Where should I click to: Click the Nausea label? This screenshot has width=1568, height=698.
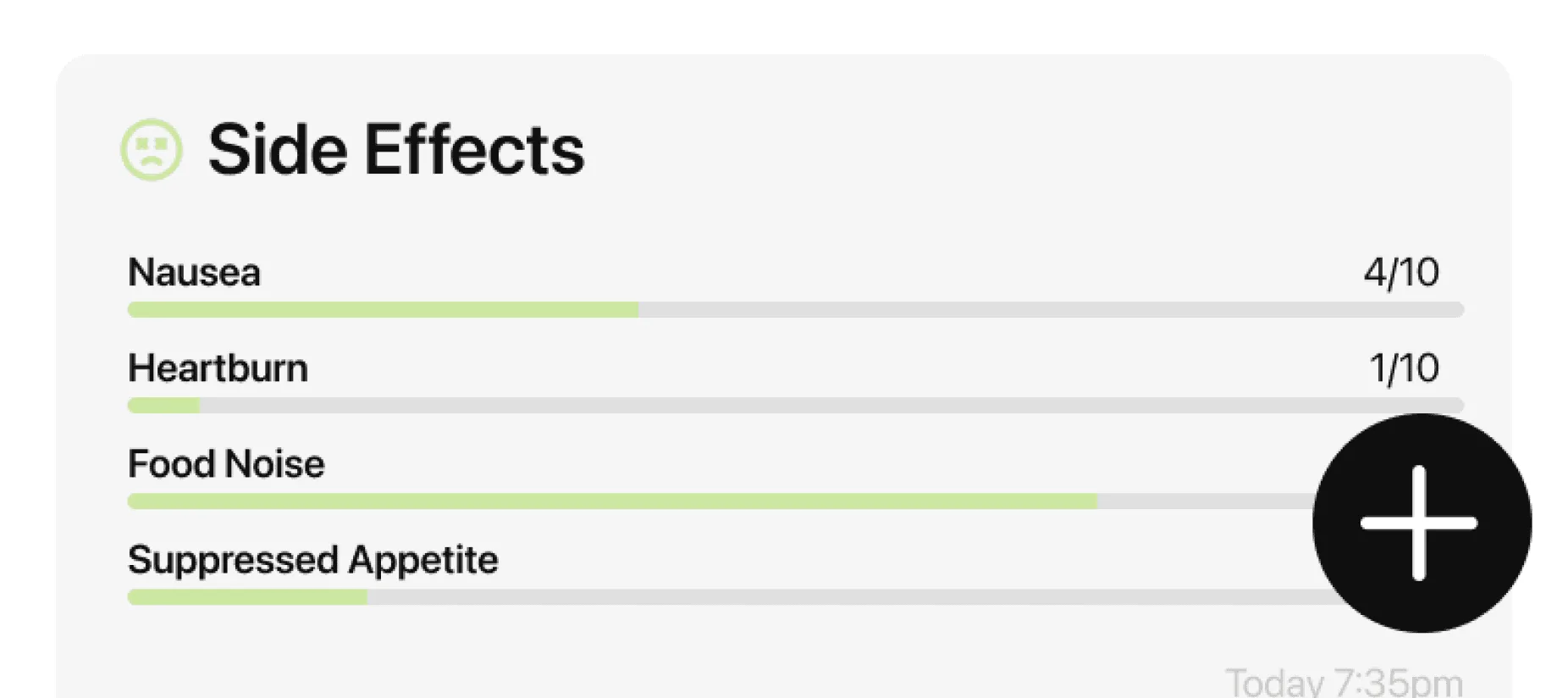tap(194, 273)
